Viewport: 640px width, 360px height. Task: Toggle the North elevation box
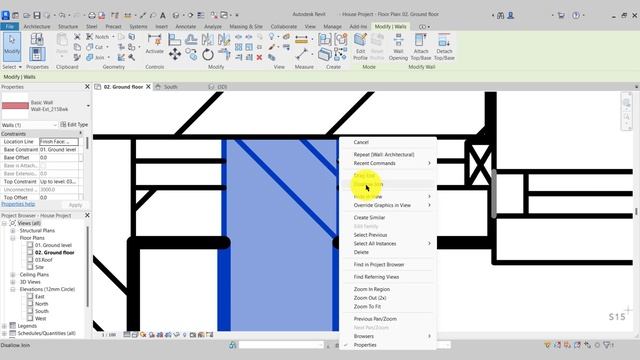[30, 304]
